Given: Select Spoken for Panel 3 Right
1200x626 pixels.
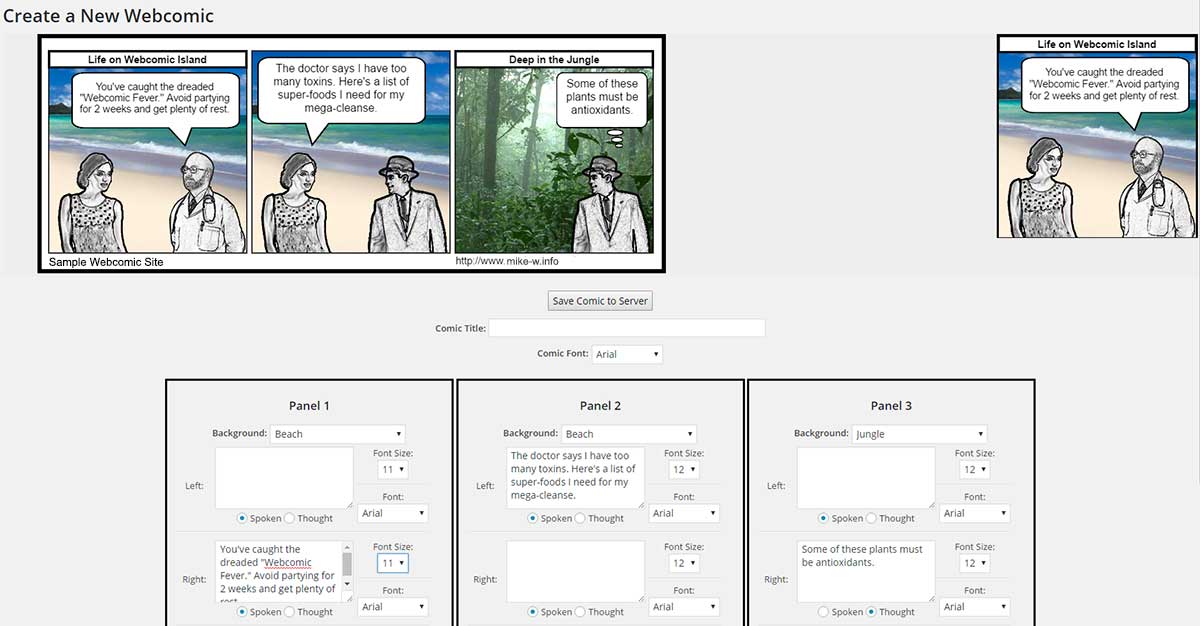Looking at the screenshot, I should (824, 612).
